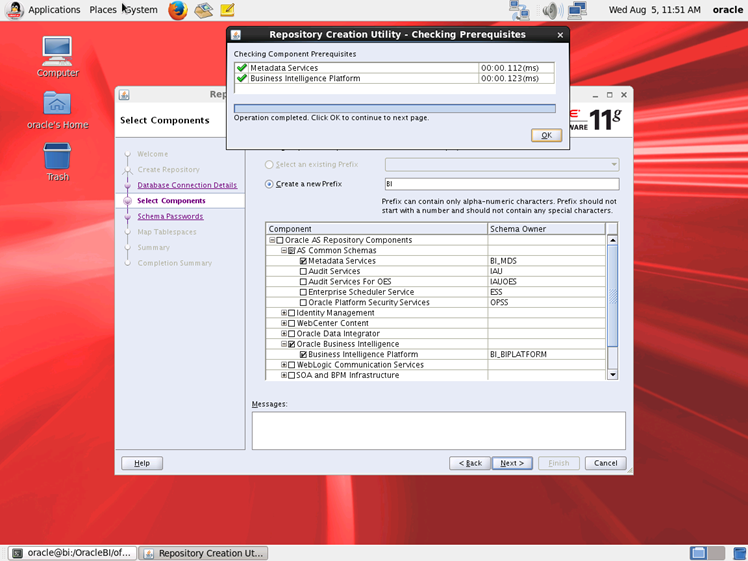Image resolution: width=748 pixels, height=561 pixels.
Task: Open the note-taking app icon in panel
Action: tap(228, 10)
